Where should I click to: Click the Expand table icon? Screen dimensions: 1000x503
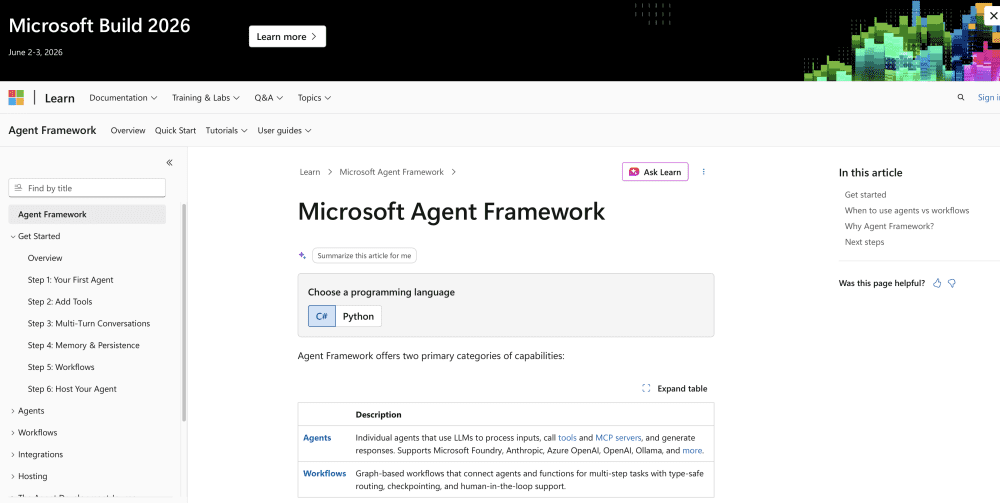point(646,388)
